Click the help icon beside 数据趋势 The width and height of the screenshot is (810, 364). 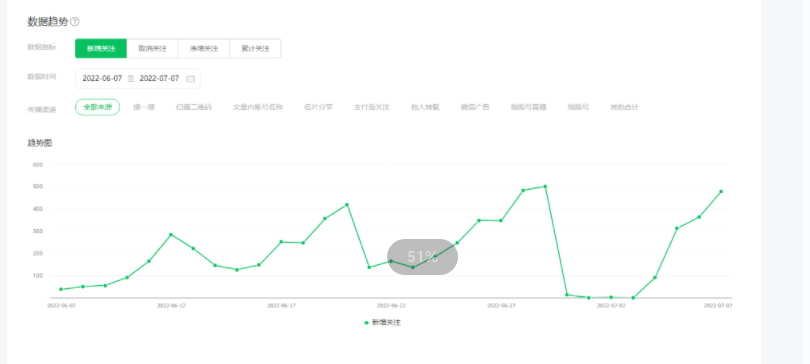pos(75,22)
